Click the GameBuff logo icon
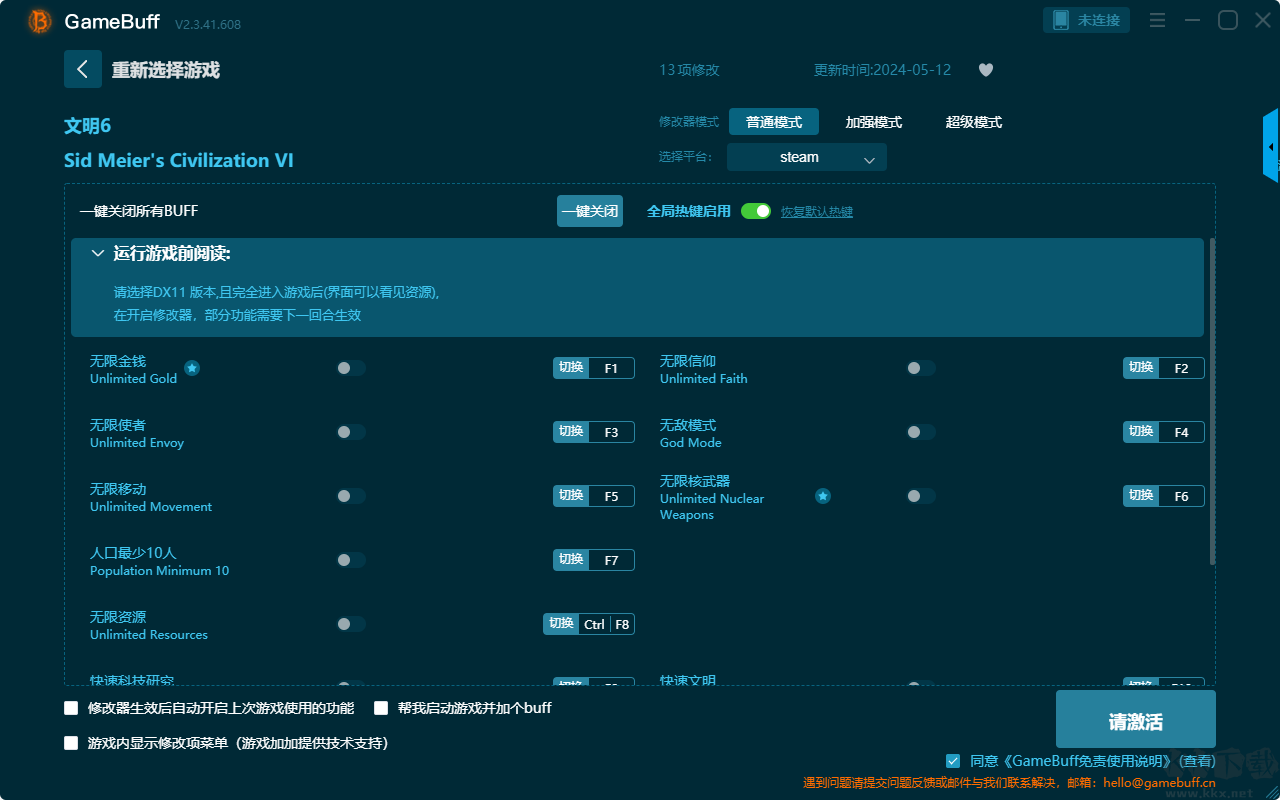Screen dimensions: 1280x800 pos(40,21)
